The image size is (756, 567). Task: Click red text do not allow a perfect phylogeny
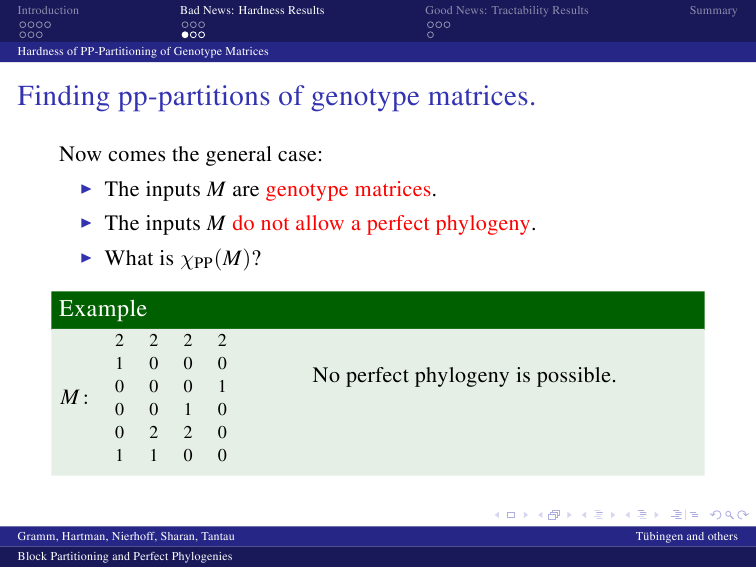(x=381, y=224)
